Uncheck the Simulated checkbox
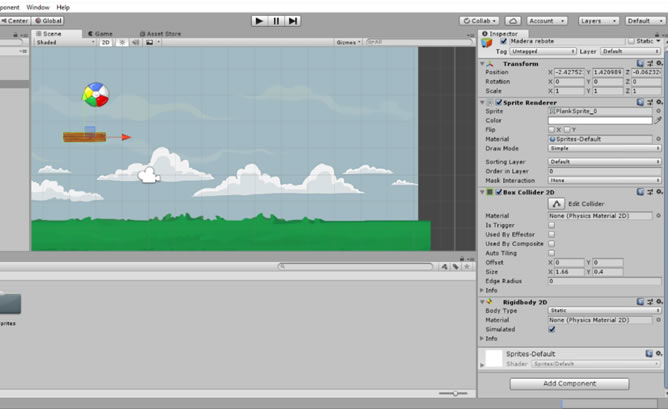Viewport: 668px width, 409px height. pyautogui.click(x=552, y=329)
